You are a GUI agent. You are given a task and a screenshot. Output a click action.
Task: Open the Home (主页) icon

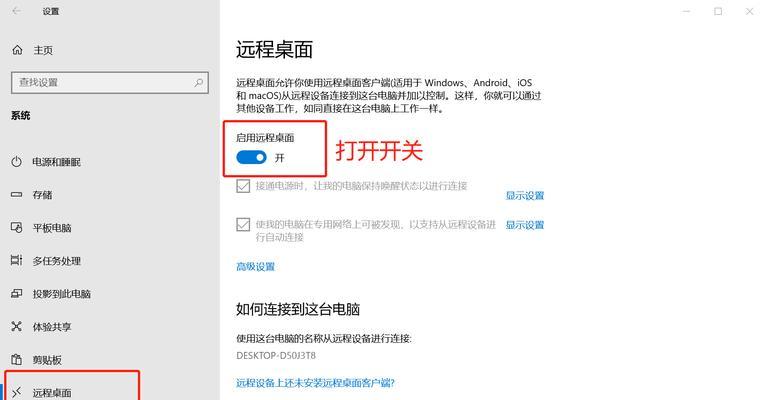point(18,50)
